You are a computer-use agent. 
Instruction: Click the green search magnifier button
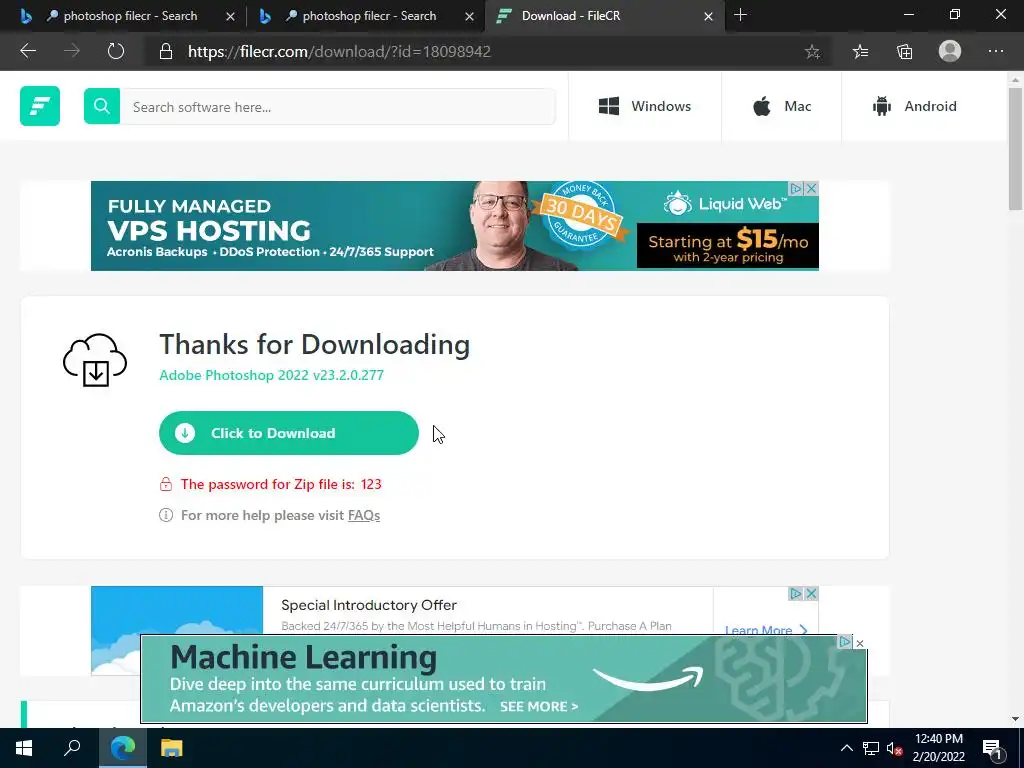tap(102, 106)
